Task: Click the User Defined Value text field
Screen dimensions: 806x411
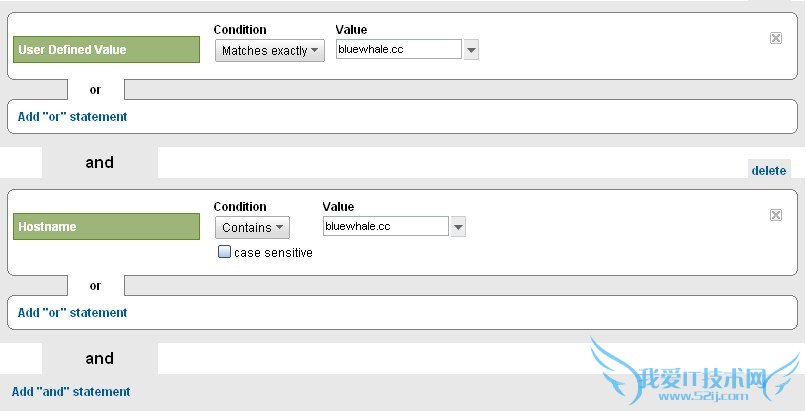Action: click(x=399, y=49)
